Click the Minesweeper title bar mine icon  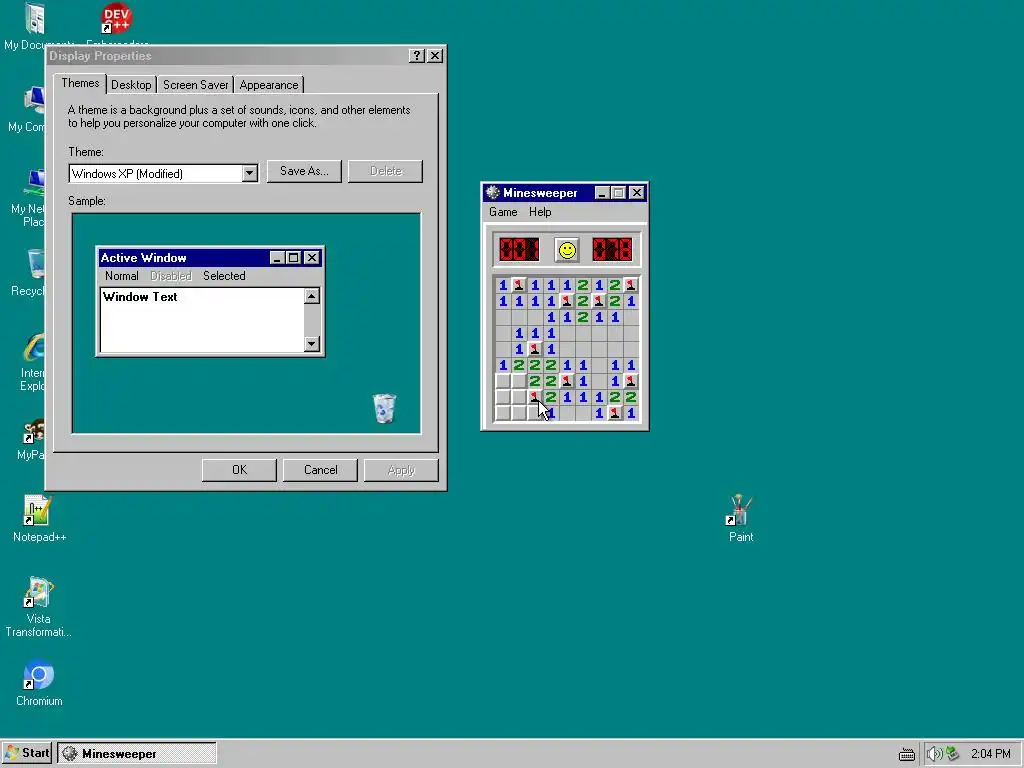[493, 193]
